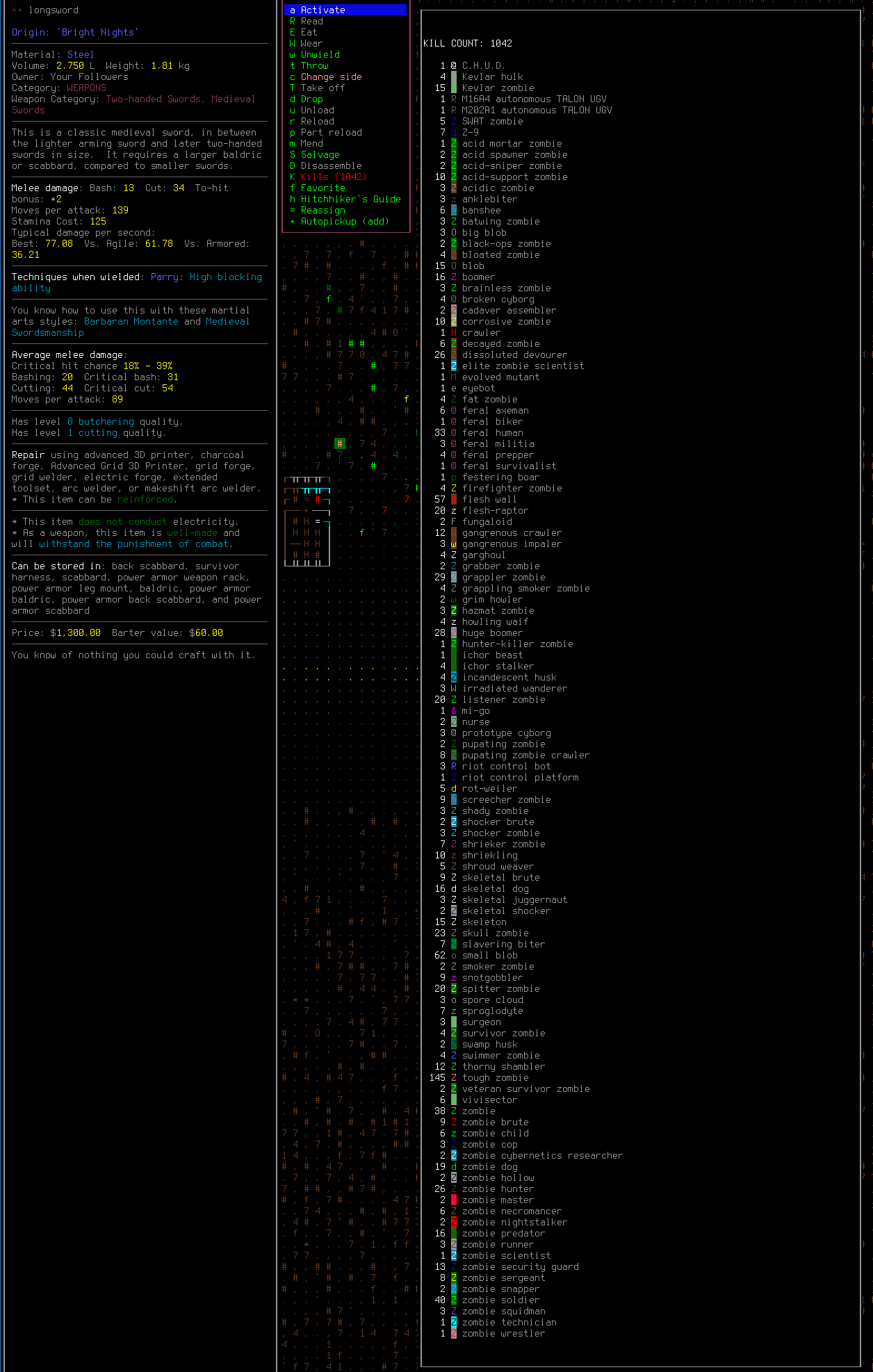Viewport: 873px width, 1372px height.
Task: Click the flesh wall monster icon
Action: point(454,499)
